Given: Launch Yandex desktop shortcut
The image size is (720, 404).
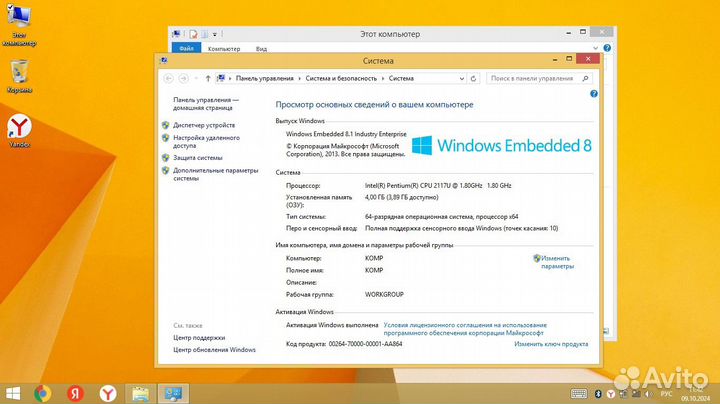Looking at the screenshot, I should coord(19,131).
